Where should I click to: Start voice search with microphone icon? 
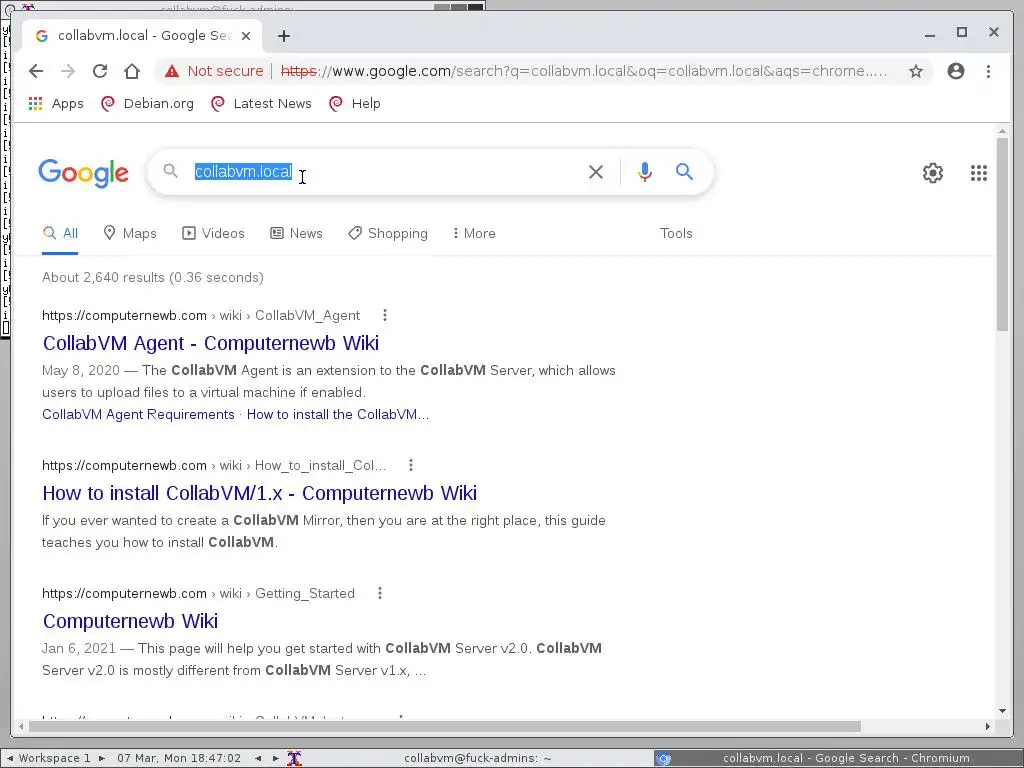pos(645,172)
